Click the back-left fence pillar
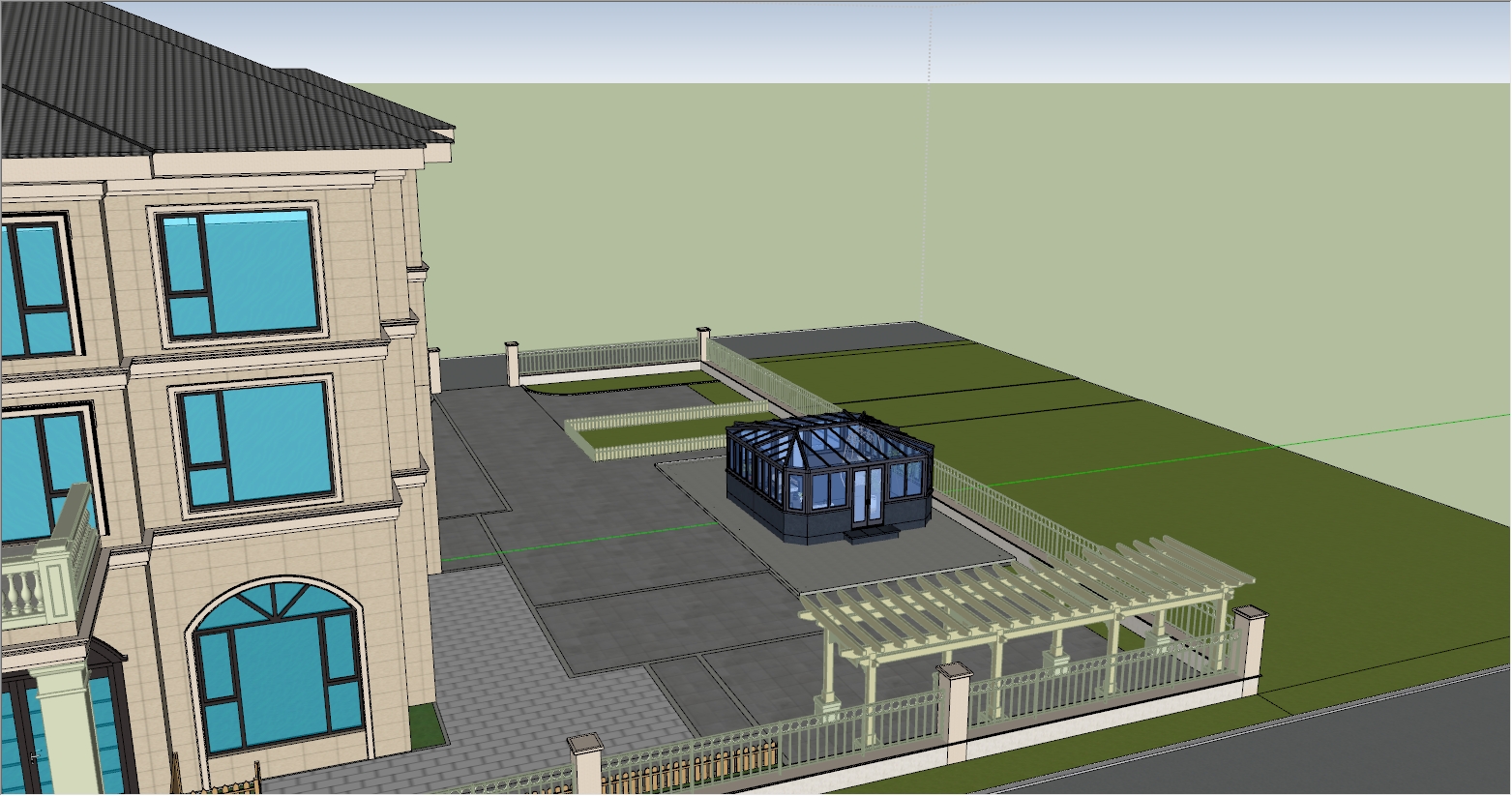 pyautogui.click(x=513, y=362)
